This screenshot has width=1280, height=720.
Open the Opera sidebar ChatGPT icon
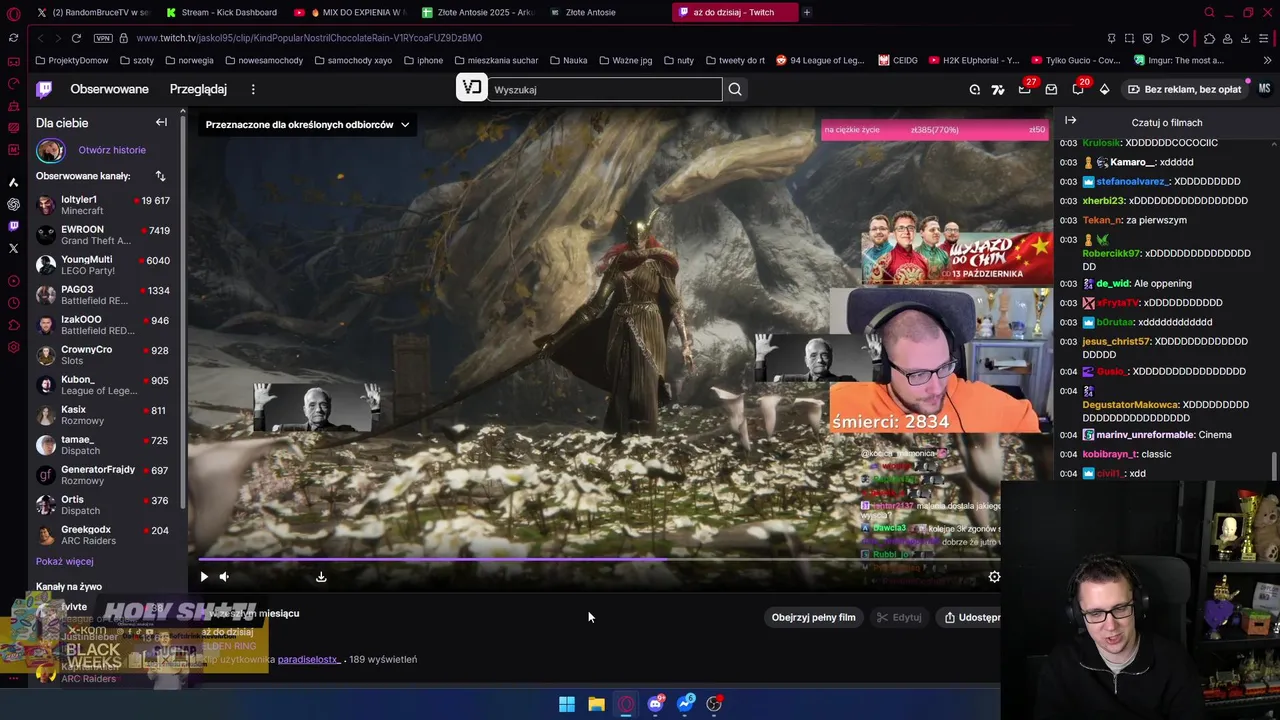(13, 204)
